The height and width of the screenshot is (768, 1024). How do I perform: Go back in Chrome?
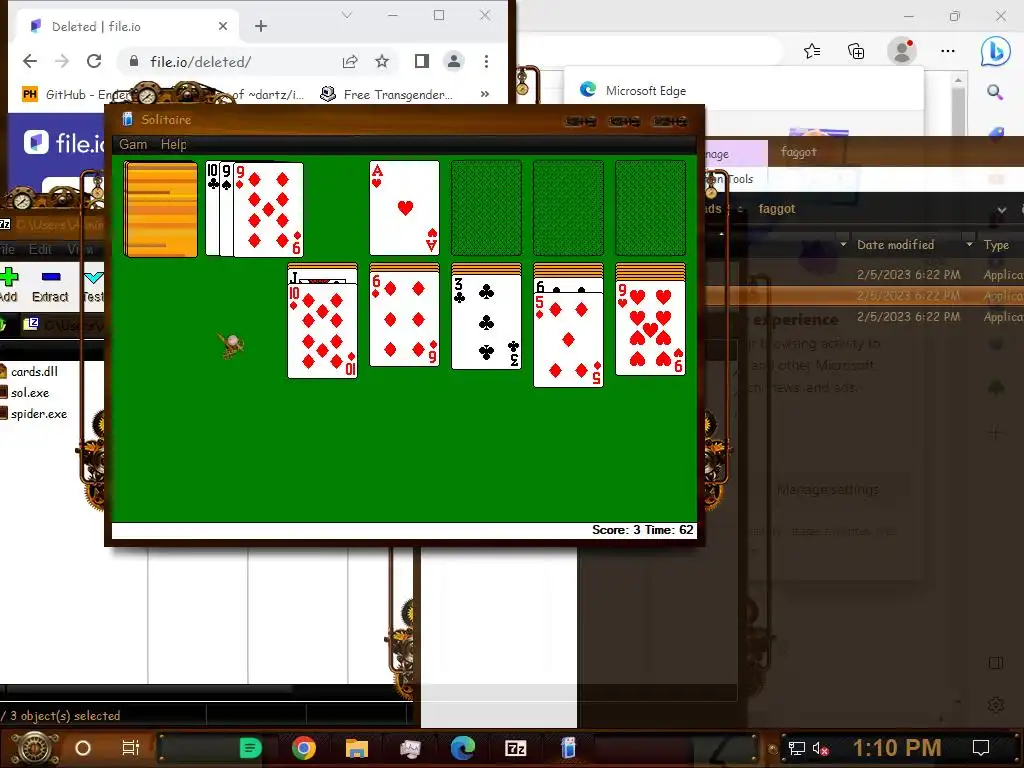[30, 61]
